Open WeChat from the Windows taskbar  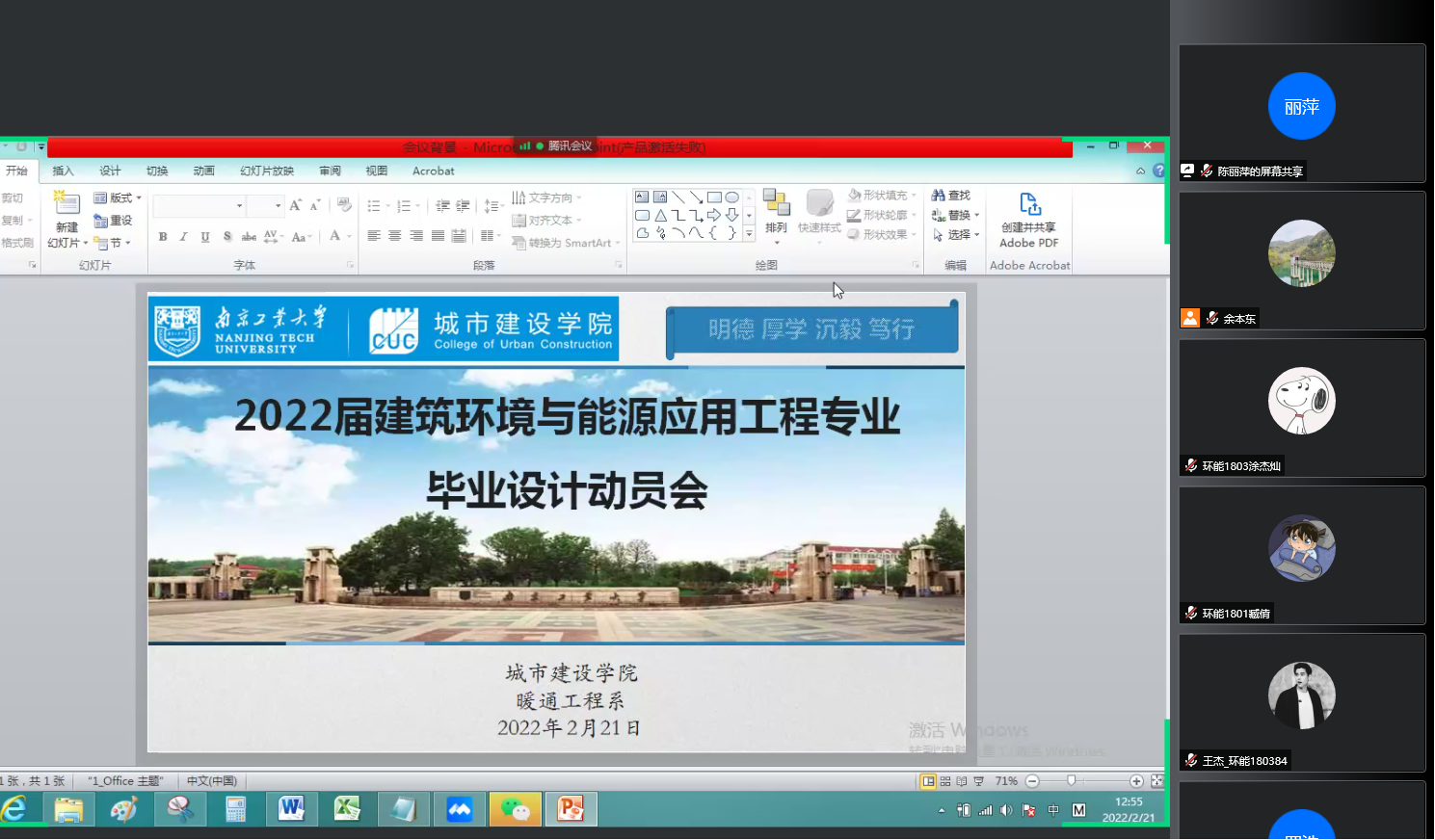pos(515,810)
